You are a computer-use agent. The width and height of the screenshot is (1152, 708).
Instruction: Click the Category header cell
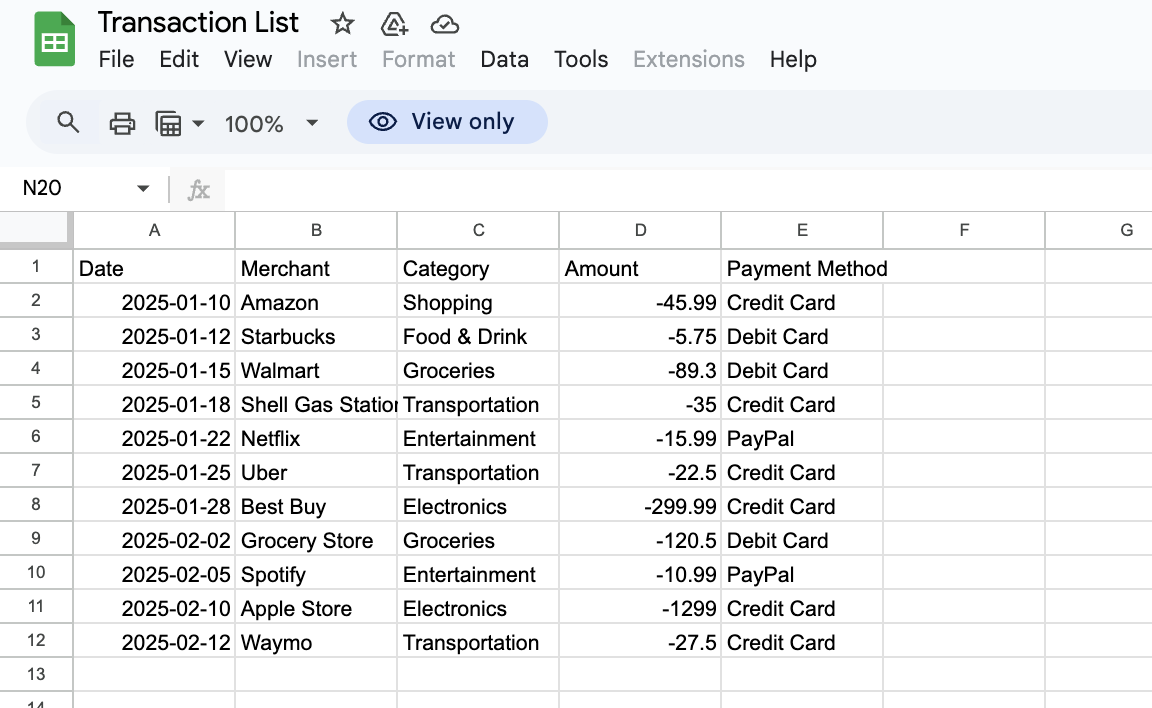(478, 268)
